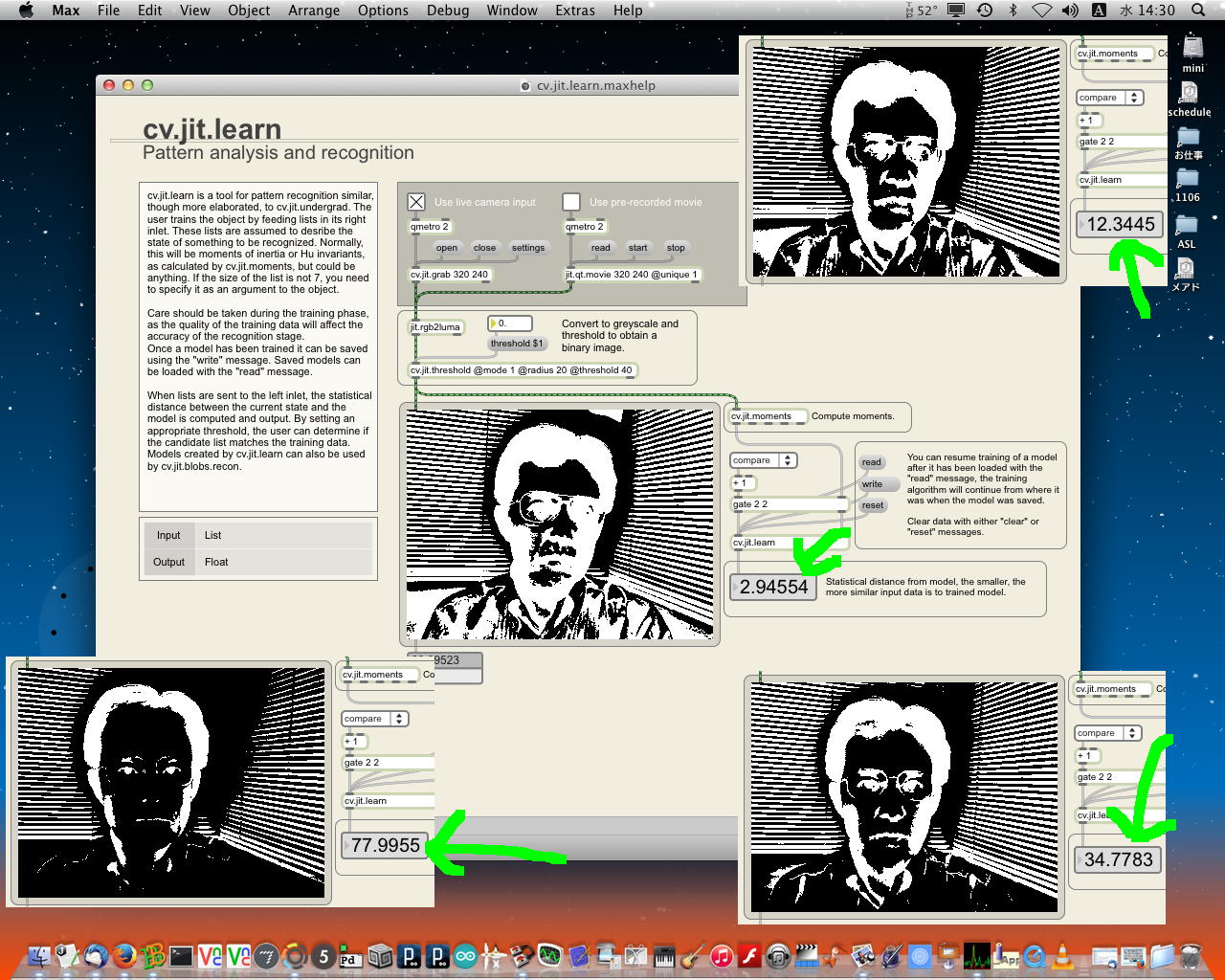Launch Flash from the Dock
Screen dimensions: 1225x980
[x=749, y=955]
